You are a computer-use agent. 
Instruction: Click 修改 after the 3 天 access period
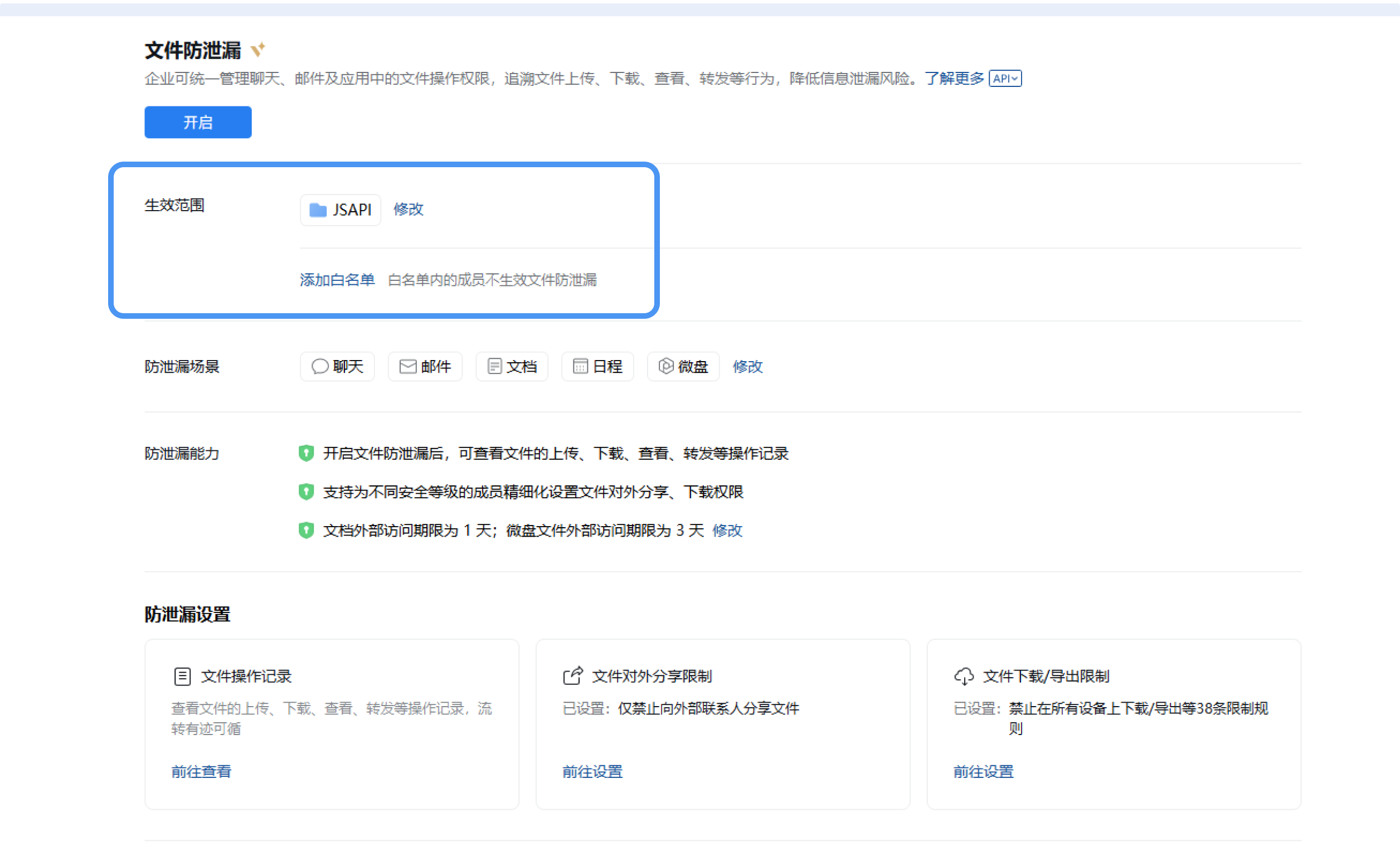727,531
